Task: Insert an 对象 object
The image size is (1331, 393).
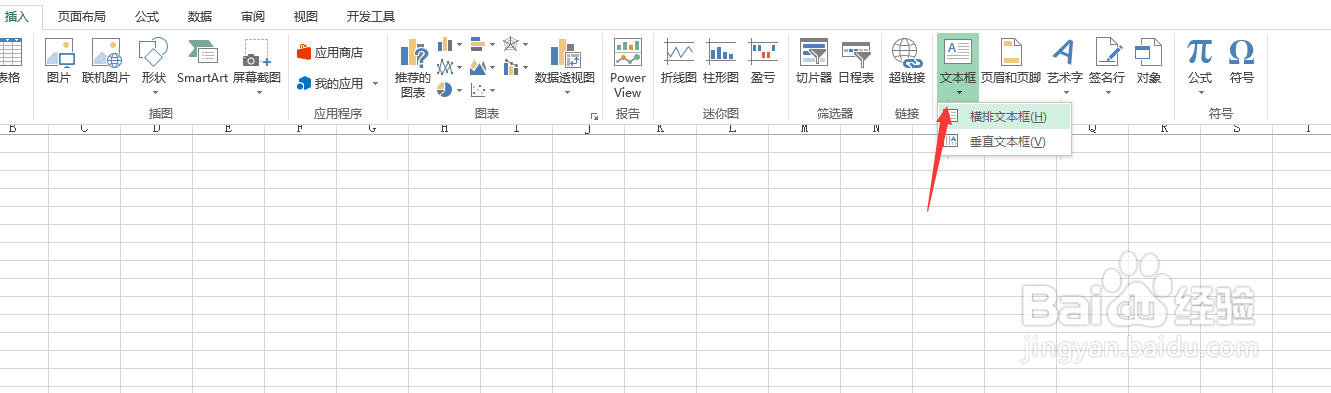Action: (1149, 61)
